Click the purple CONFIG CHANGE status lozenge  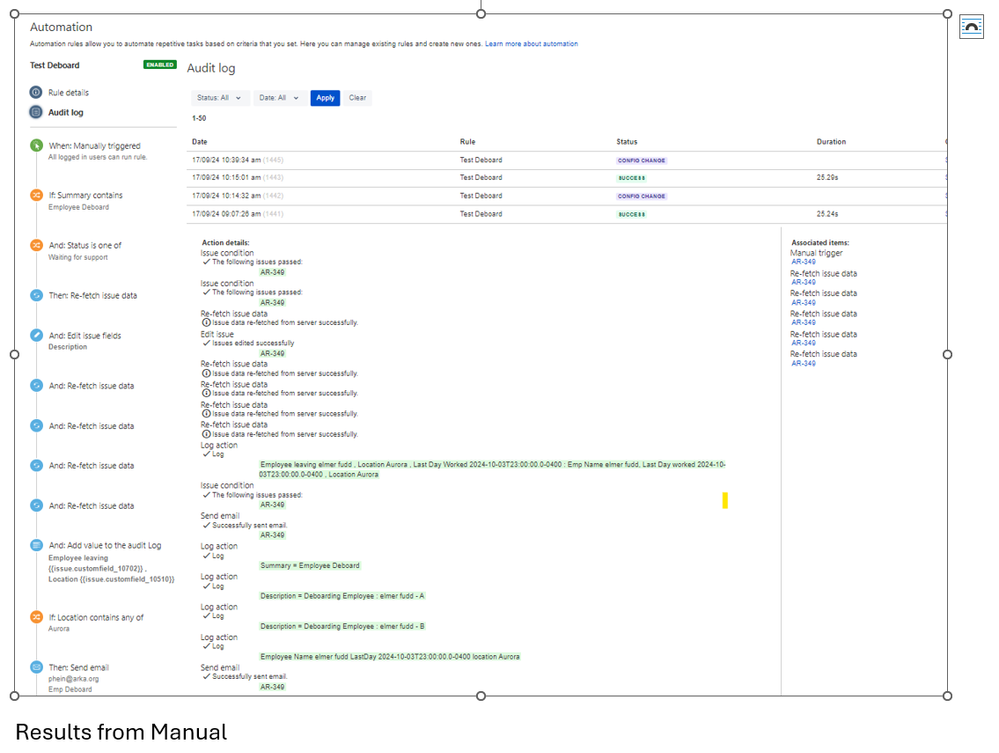pyautogui.click(x=641, y=159)
